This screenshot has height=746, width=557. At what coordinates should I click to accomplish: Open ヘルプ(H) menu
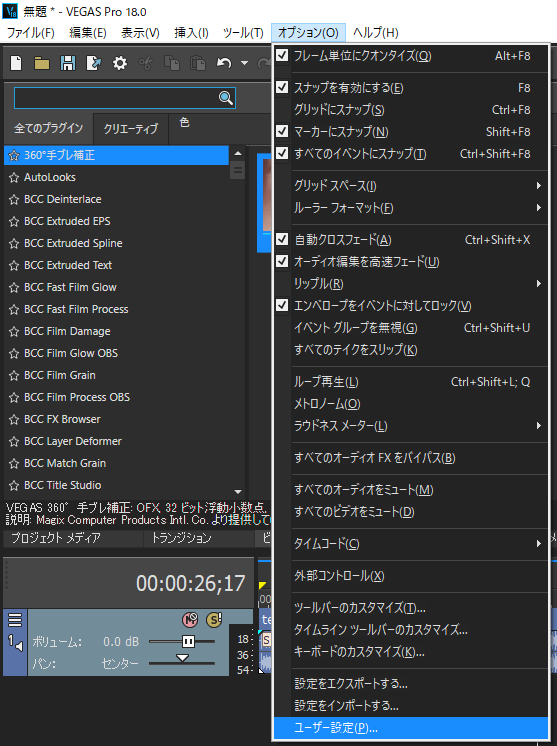[x=375, y=33]
